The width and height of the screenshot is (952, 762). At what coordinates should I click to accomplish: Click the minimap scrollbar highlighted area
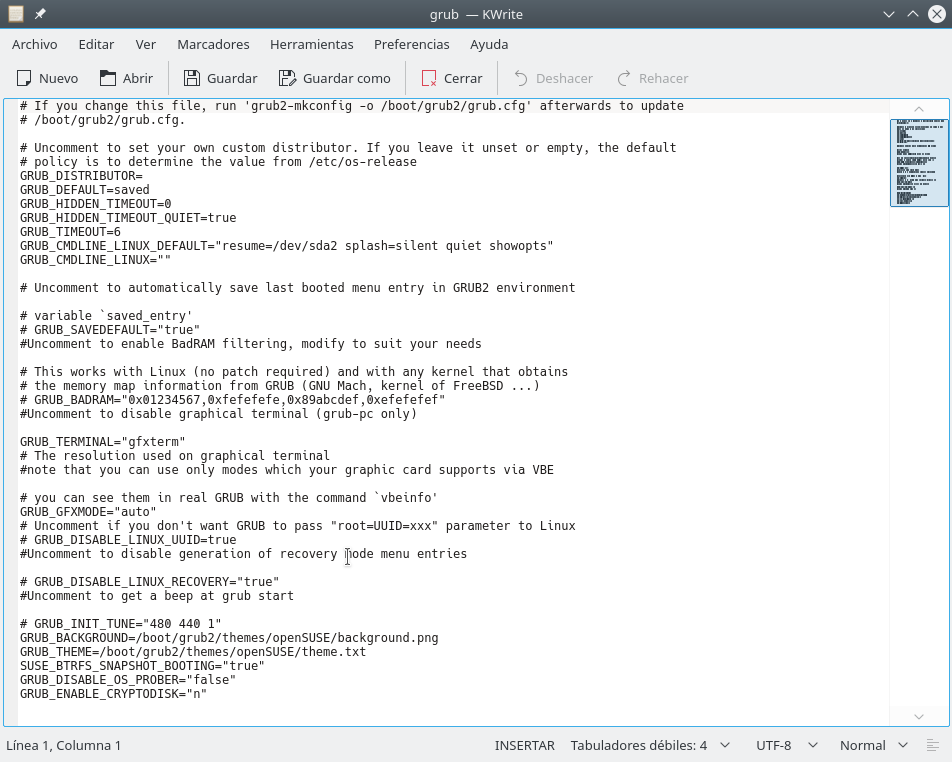(x=919, y=162)
